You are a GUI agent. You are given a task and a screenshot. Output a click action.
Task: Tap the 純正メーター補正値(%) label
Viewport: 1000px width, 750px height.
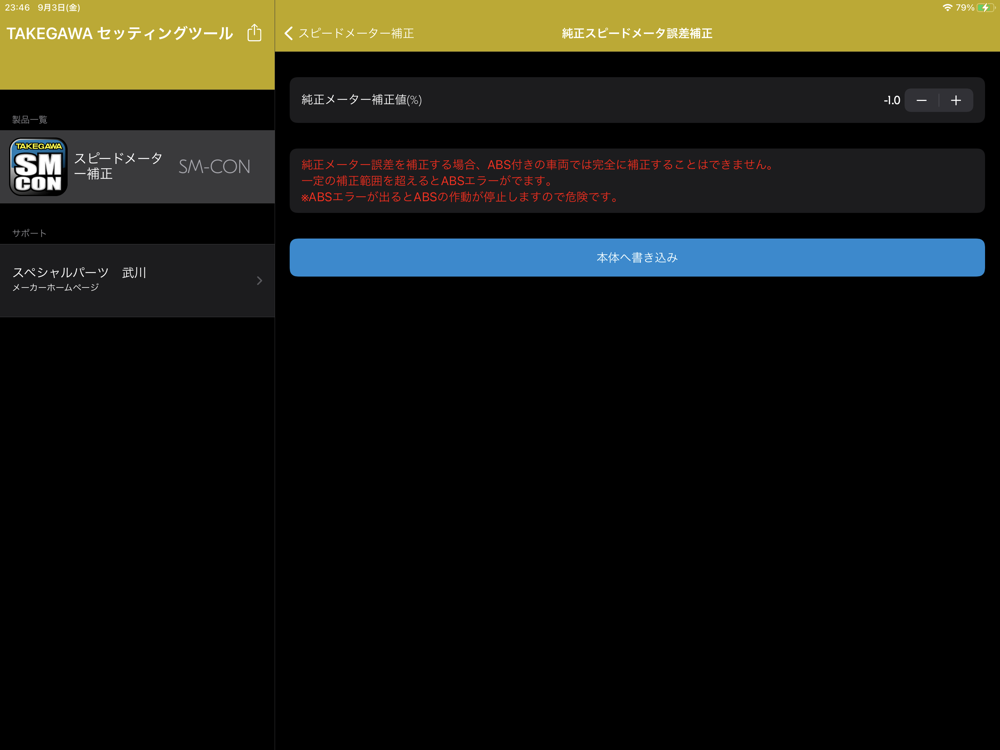[x=362, y=100]
